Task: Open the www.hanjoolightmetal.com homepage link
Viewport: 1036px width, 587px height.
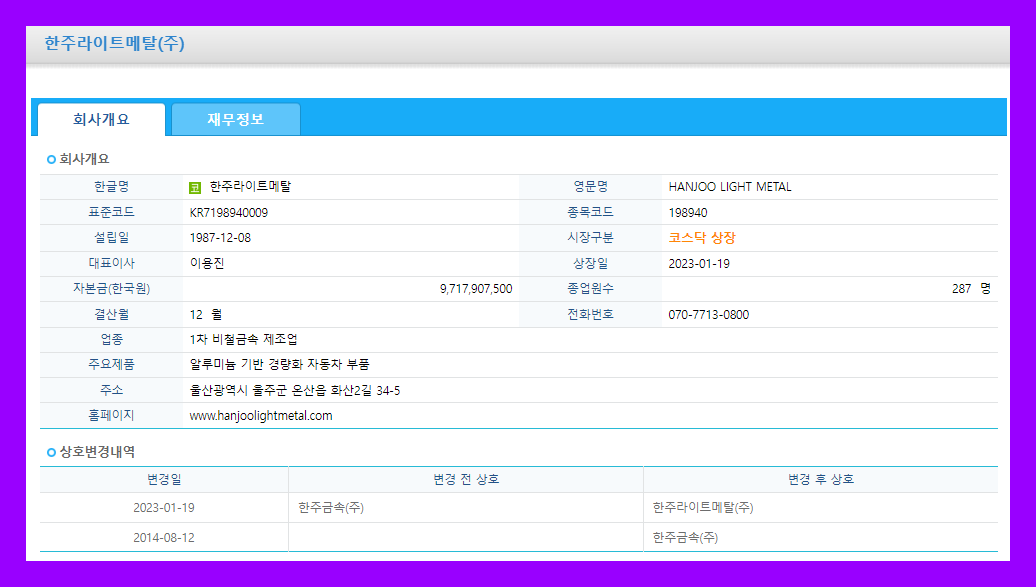Action: tap(261, 416)
